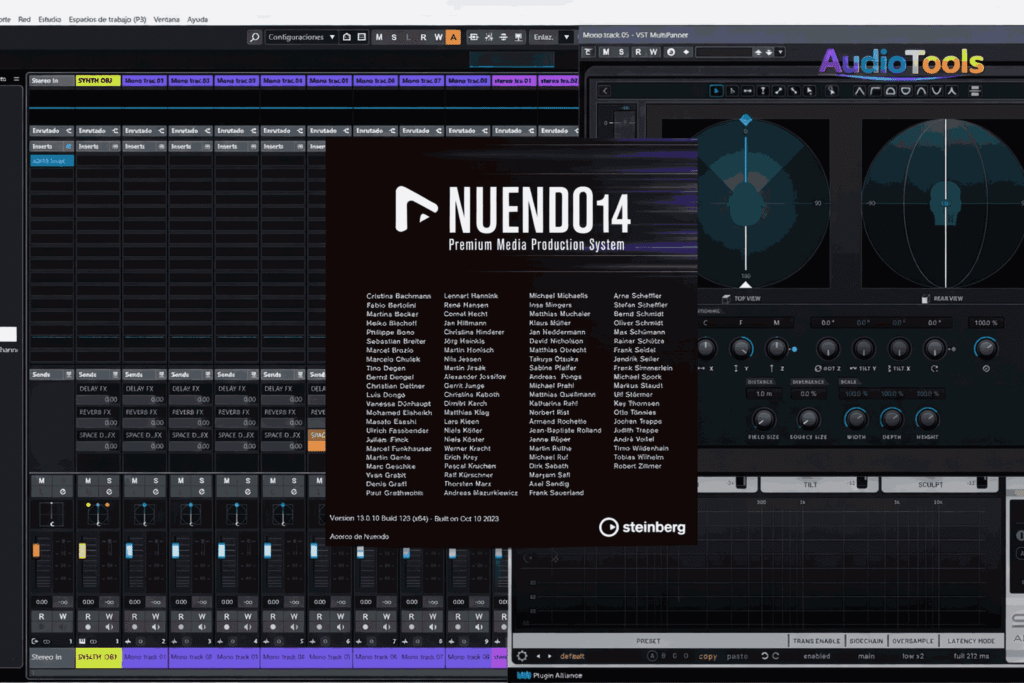Activate the global Mute button in the toolbar
The width and height of the screenshot is (1024, 683).
[x=379, y=37]
